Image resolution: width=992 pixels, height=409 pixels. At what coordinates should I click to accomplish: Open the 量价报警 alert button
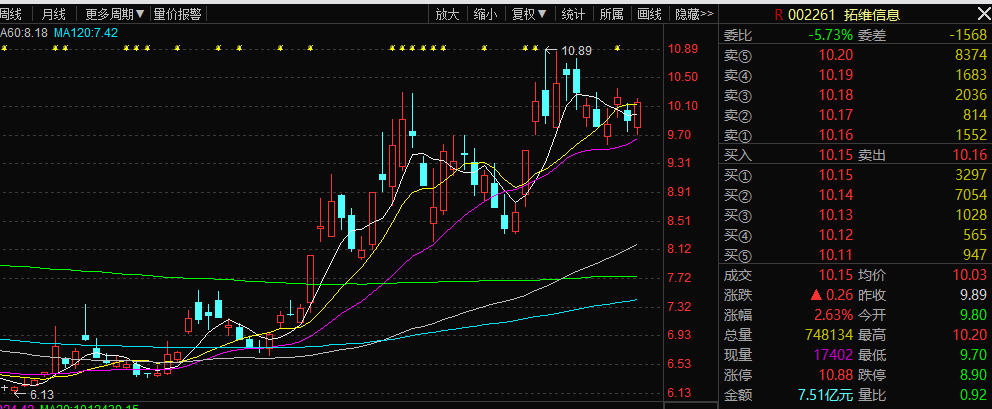click(177, 14)
